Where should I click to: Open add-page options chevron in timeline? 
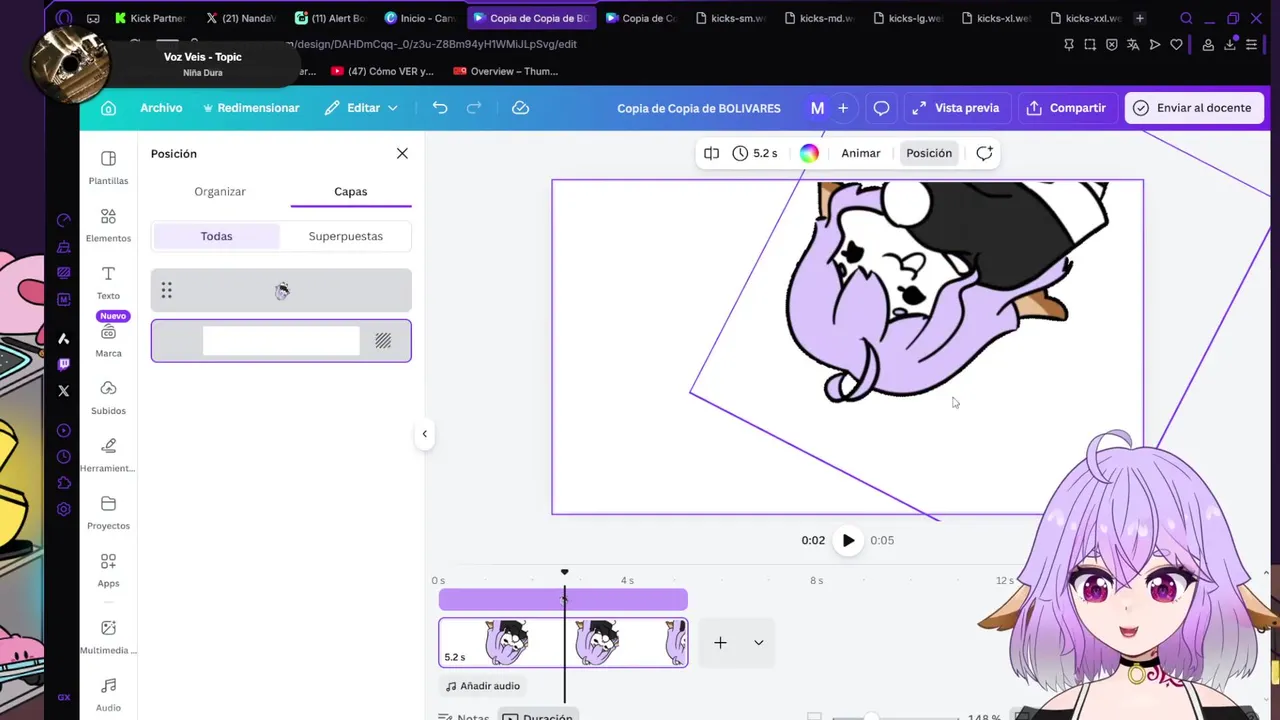[x=758, y=642]
